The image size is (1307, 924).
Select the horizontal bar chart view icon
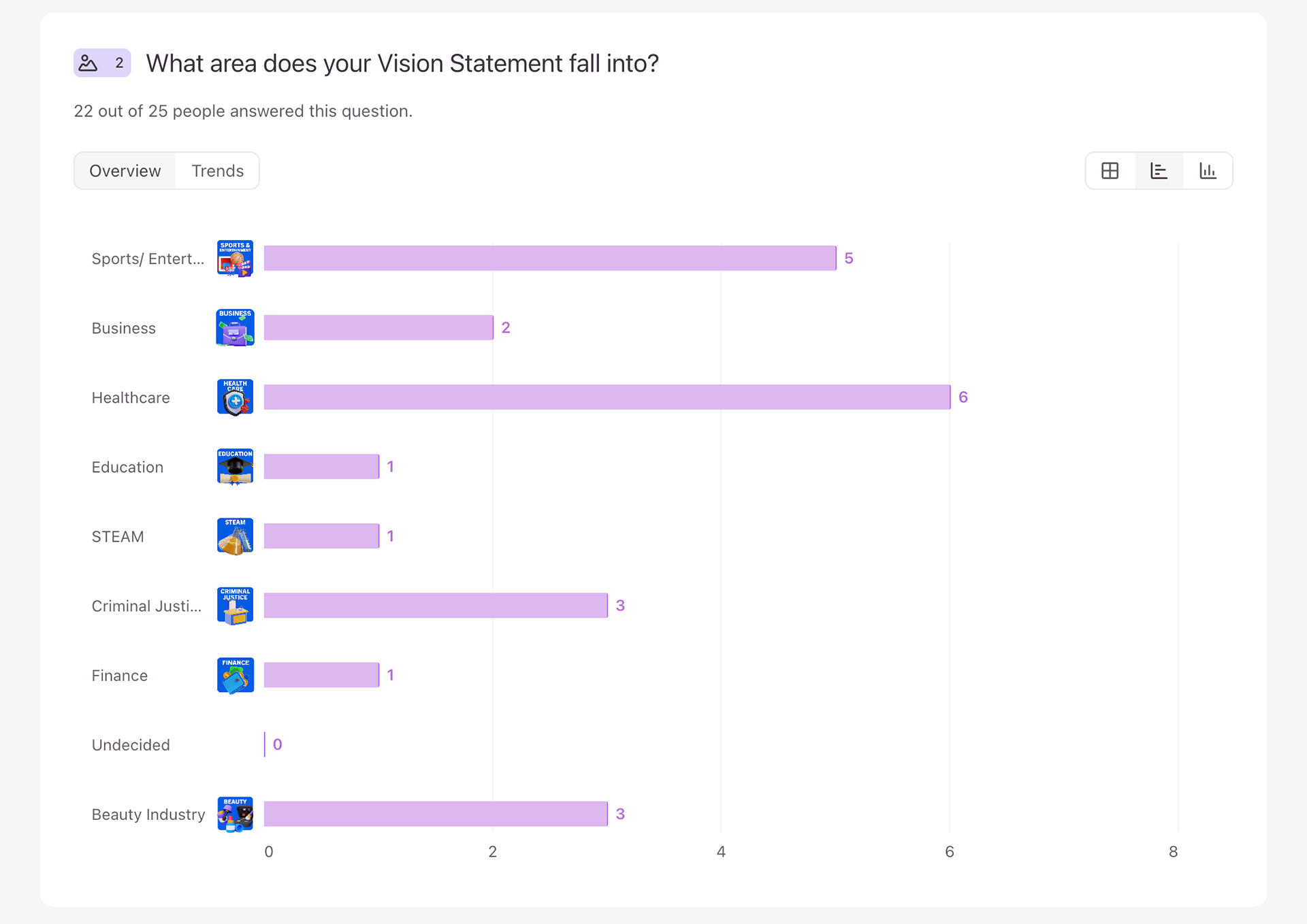[1159, 171]
